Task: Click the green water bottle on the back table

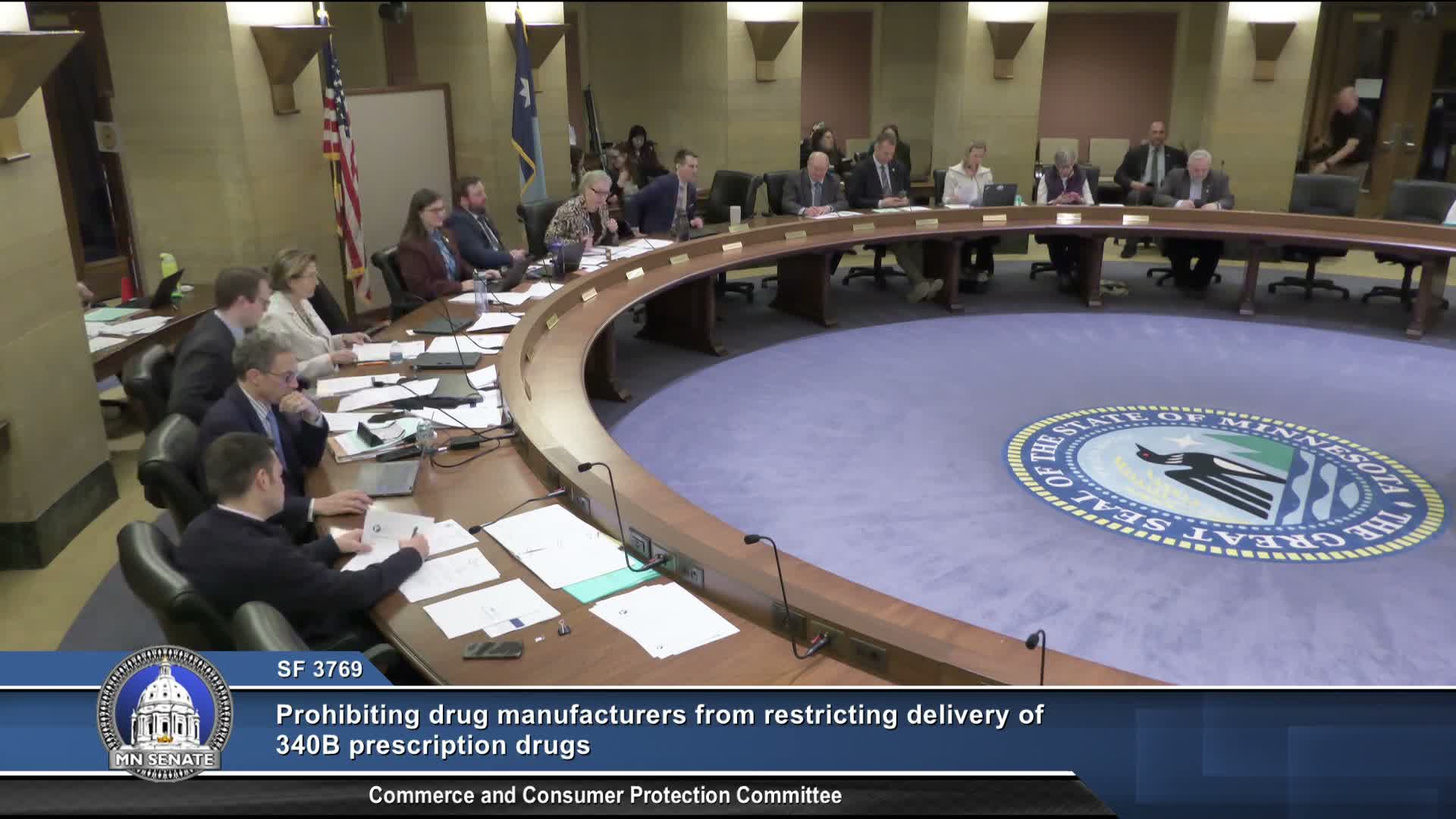Action: click(168, 267)
